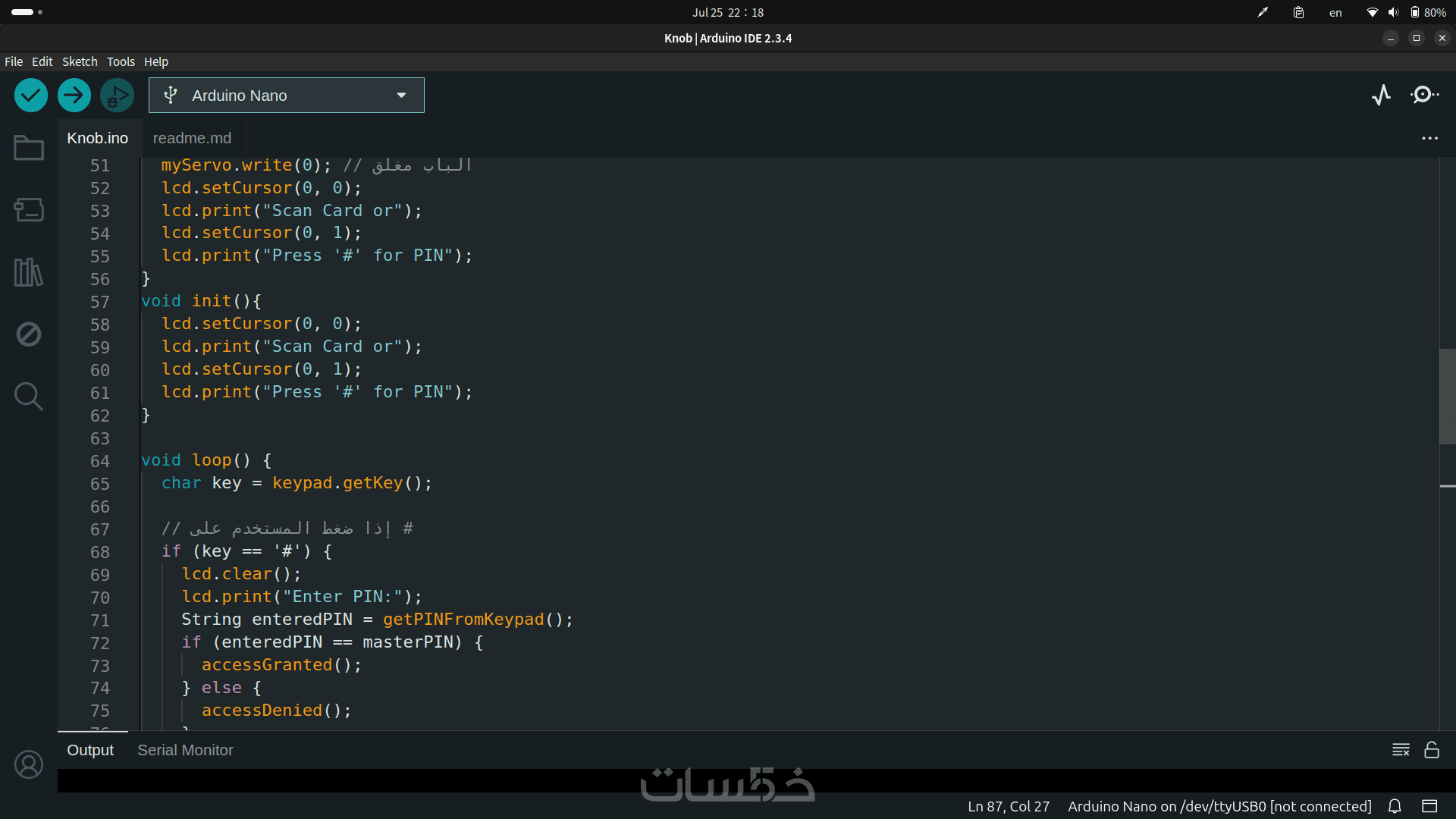Open Serial Monitor magnifier icon in toolbar
Image resolution: width=1456 pixels, height=819 pixels.
pyautogui.click(x=1424, y=95)
